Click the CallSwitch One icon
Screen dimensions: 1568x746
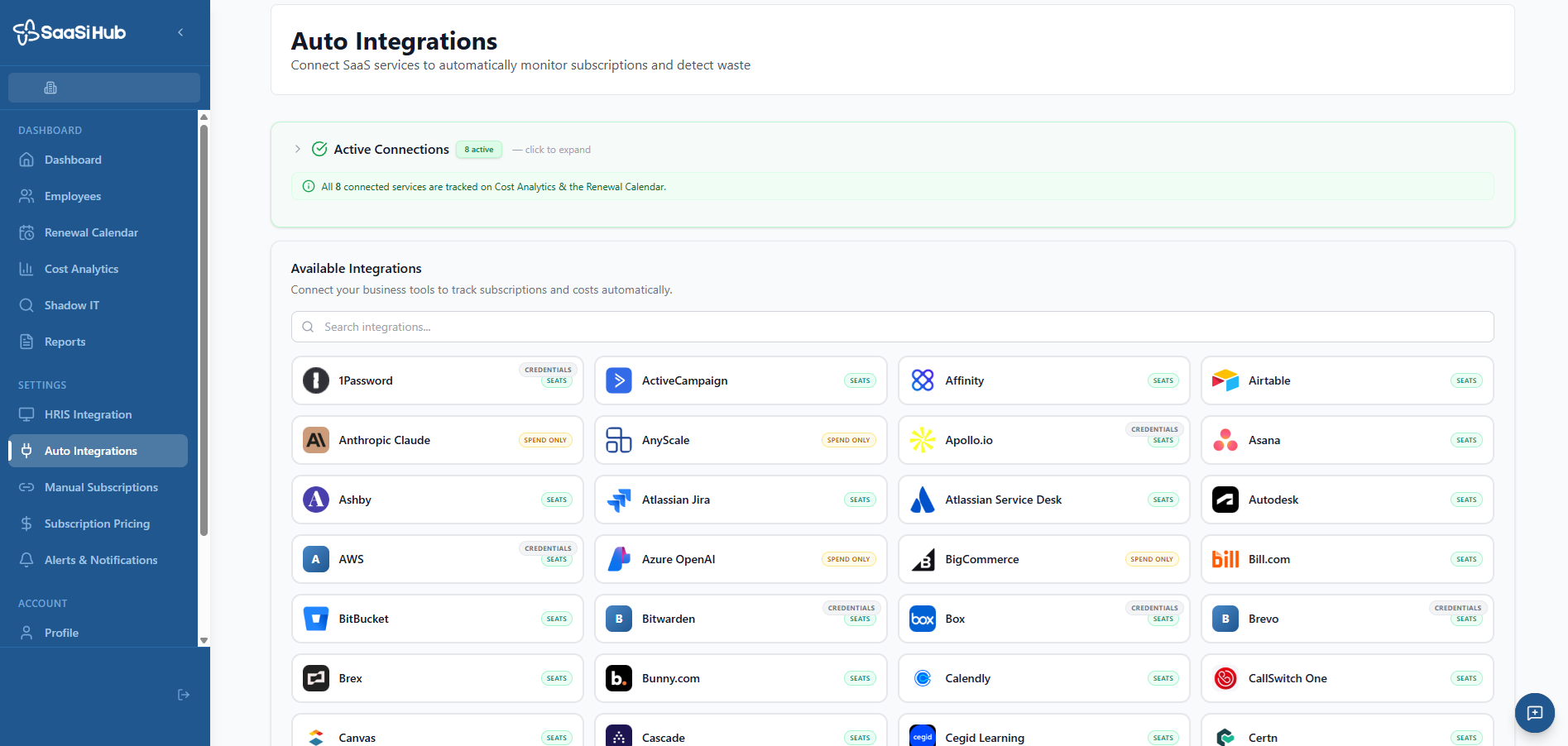coord(1225,678)
